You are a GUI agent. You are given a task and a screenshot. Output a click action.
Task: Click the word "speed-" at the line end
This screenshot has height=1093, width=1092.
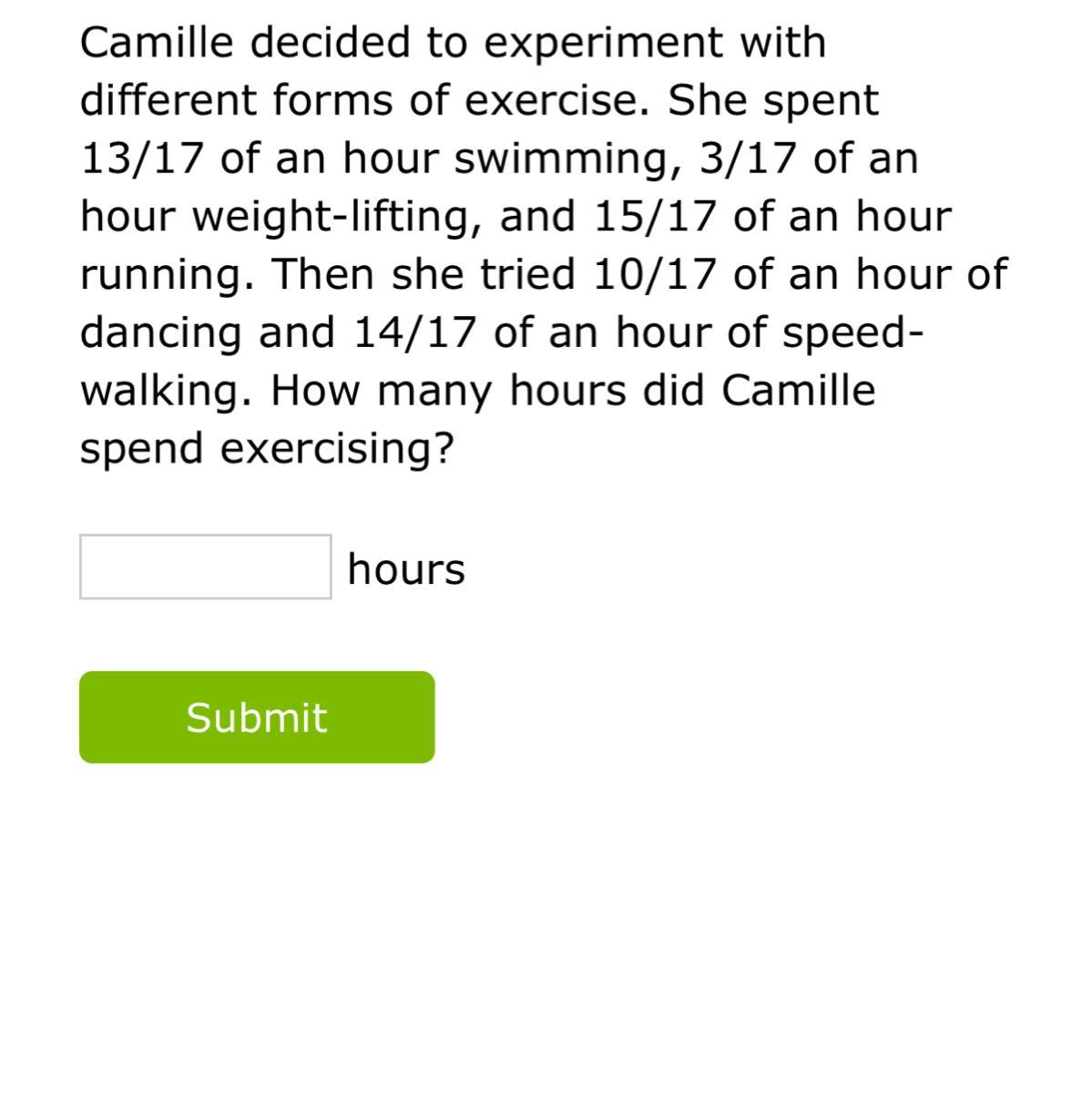[x=853, y=334]
